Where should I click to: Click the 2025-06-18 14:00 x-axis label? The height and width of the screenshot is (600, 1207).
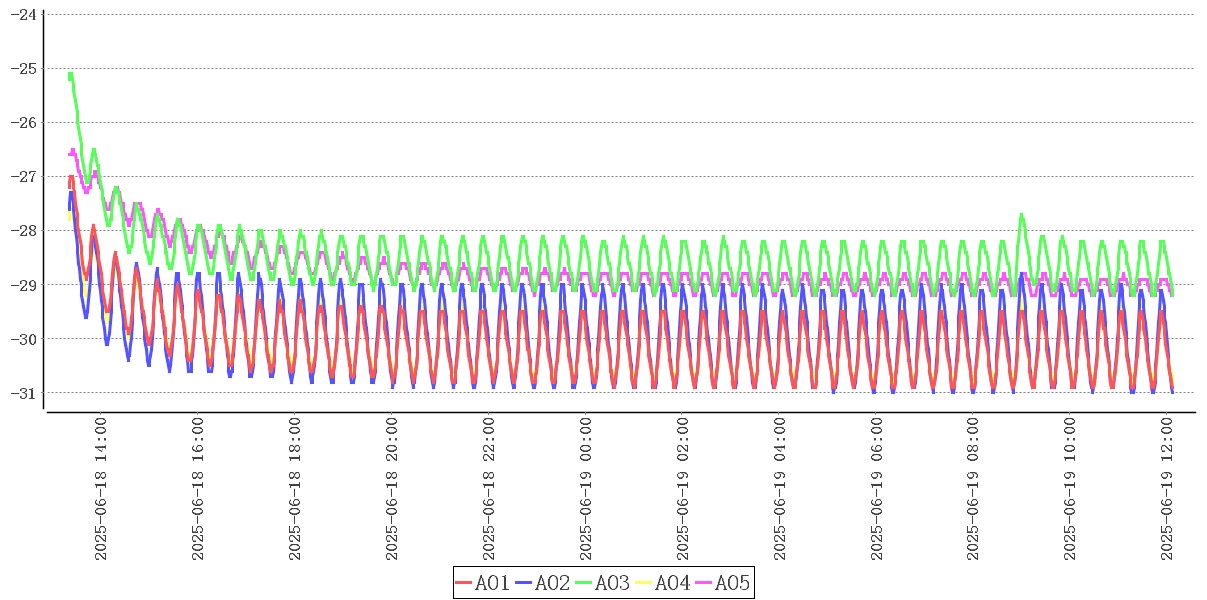(101, 490)
